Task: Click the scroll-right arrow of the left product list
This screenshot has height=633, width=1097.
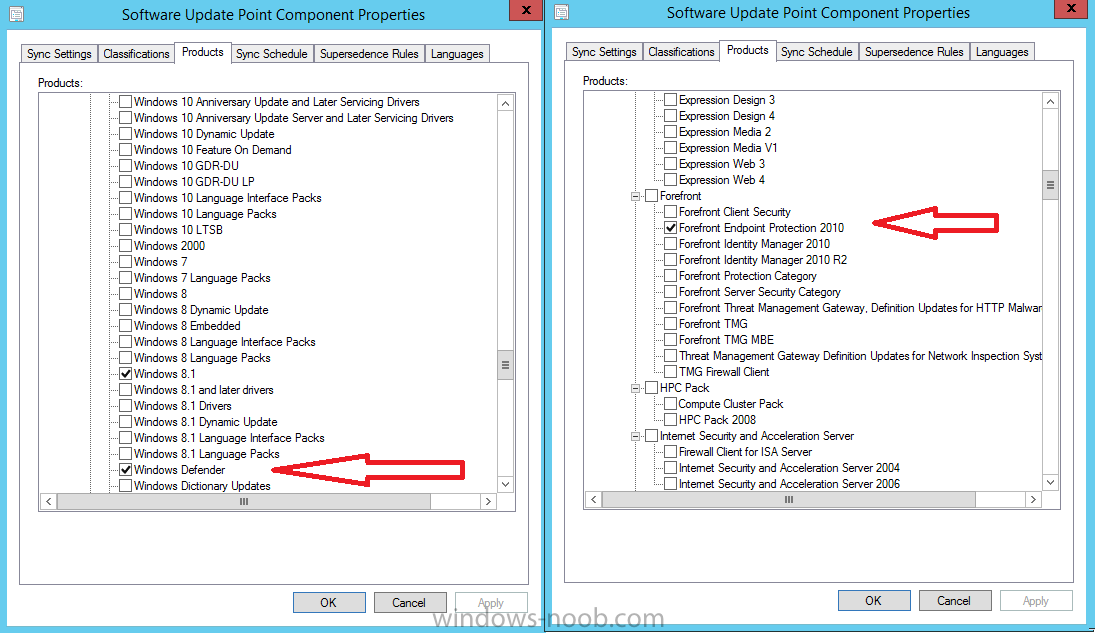Action: pyautogui.click(x=488, y=502)
